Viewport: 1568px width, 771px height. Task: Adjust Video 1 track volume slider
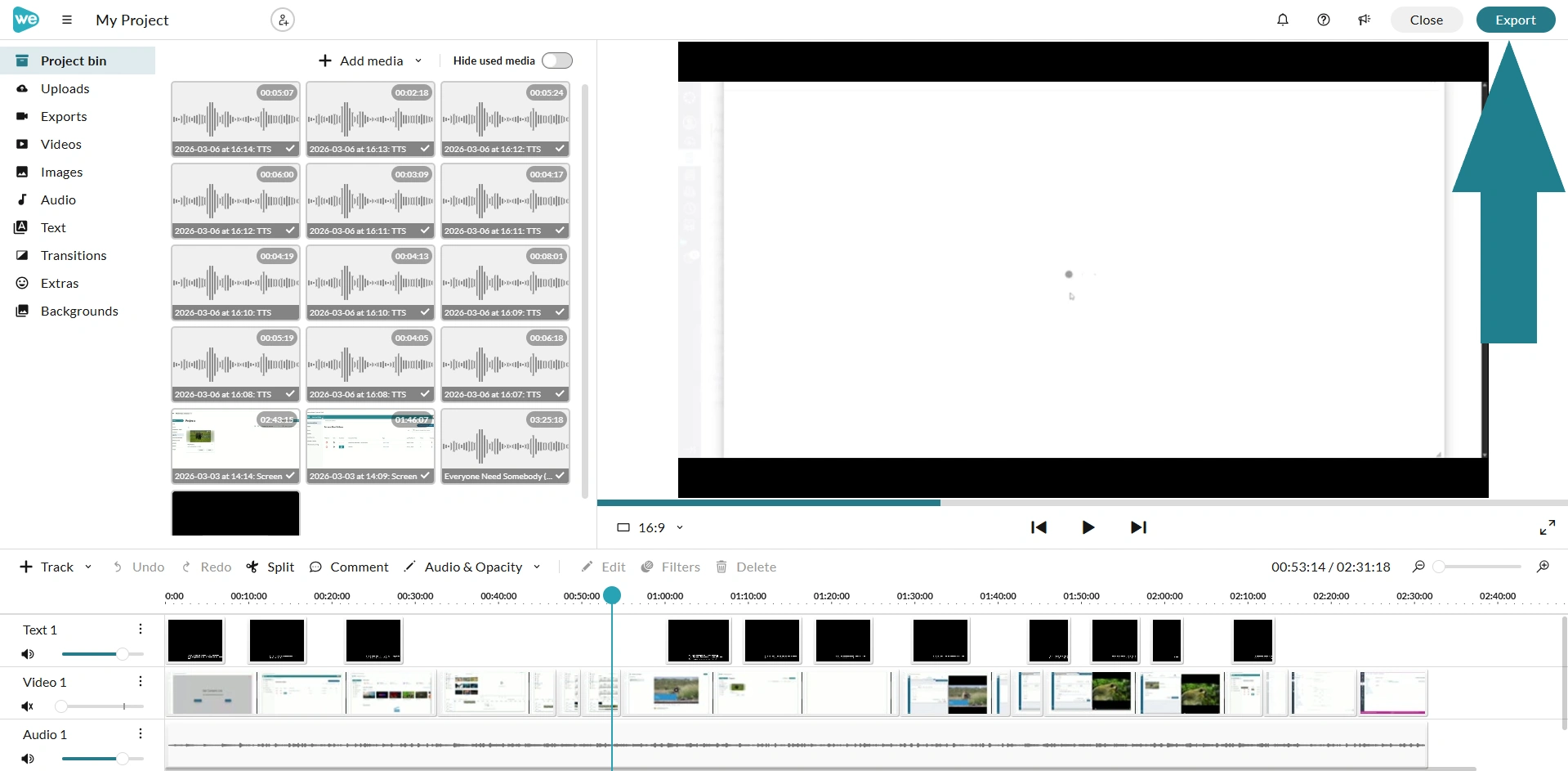103,706
